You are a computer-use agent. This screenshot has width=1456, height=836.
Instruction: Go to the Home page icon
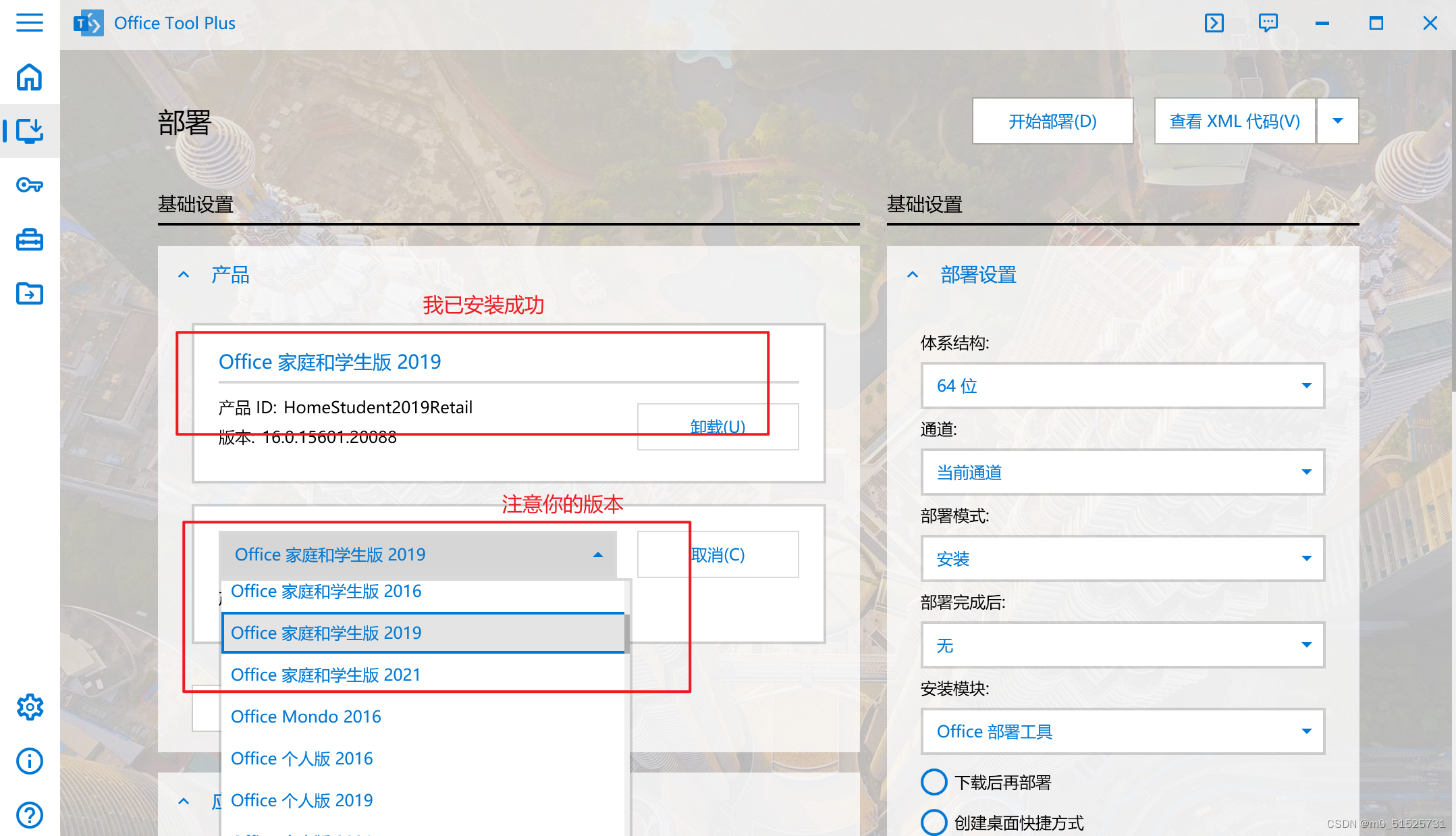click(x=30, y=77)
